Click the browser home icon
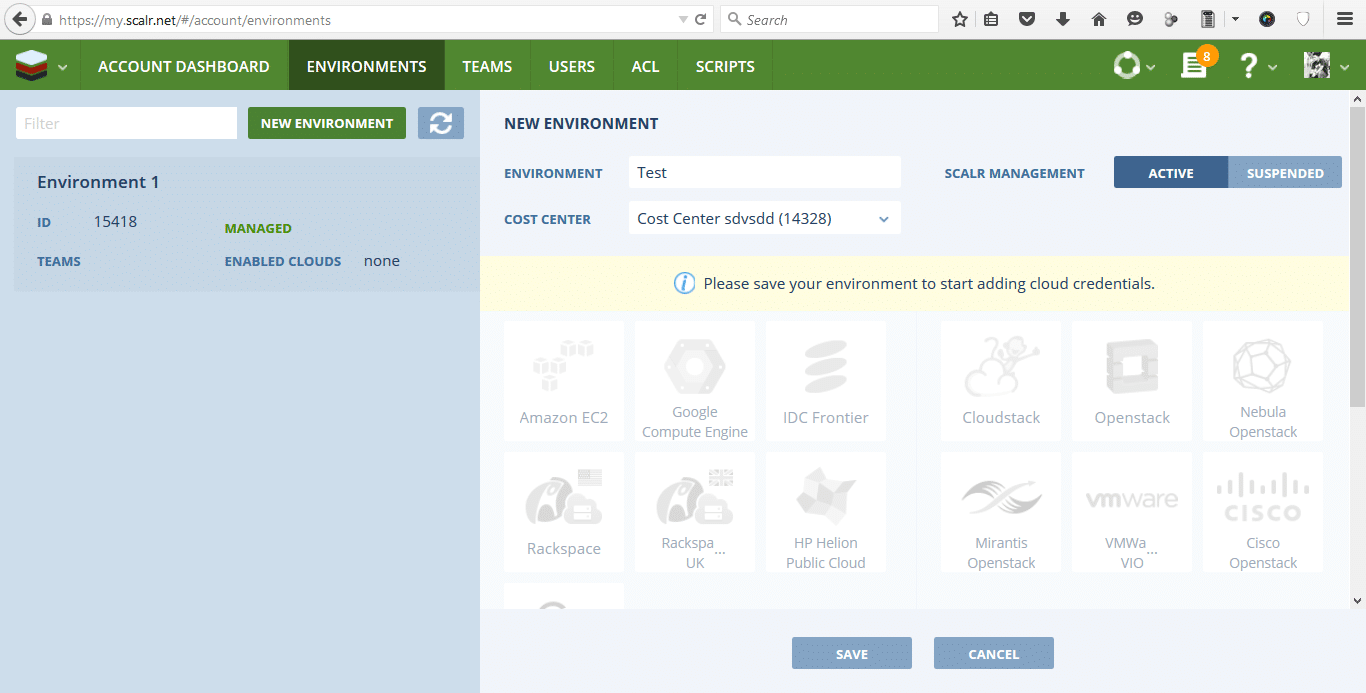The image size is (1366, 693). (1099, 19)
